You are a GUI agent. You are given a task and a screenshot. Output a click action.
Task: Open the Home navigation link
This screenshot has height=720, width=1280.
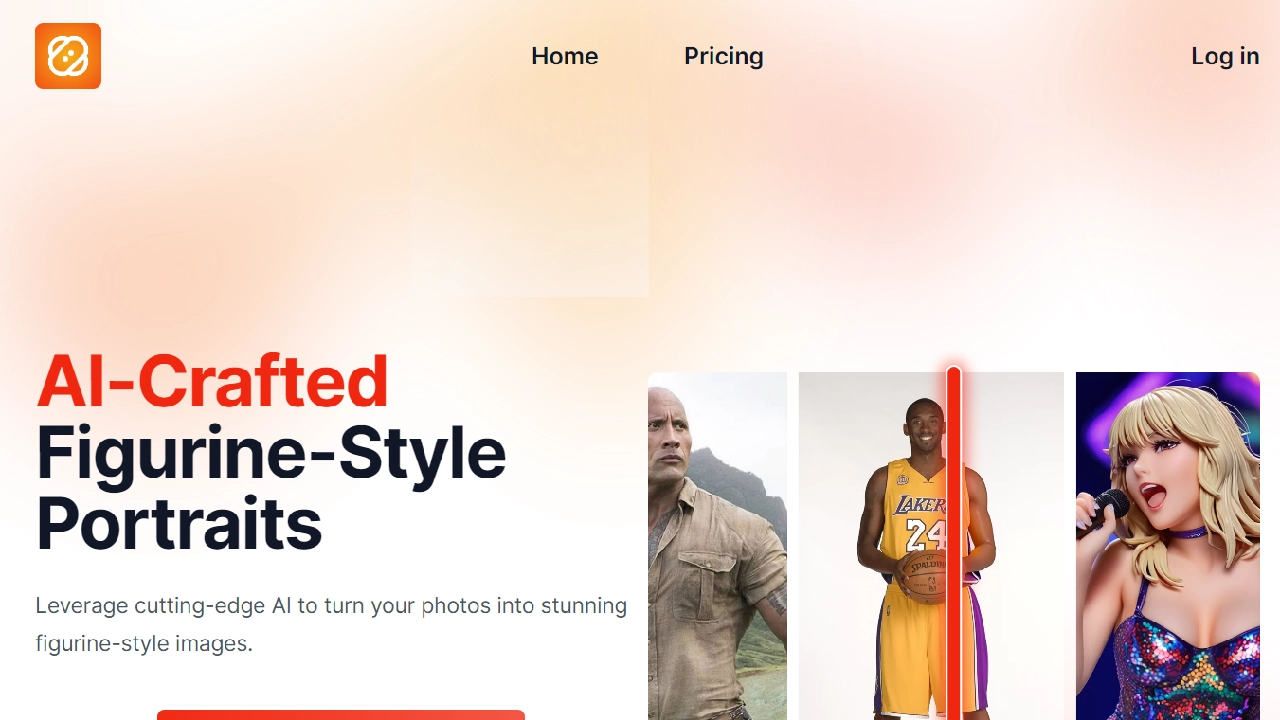tap(564, 56)
